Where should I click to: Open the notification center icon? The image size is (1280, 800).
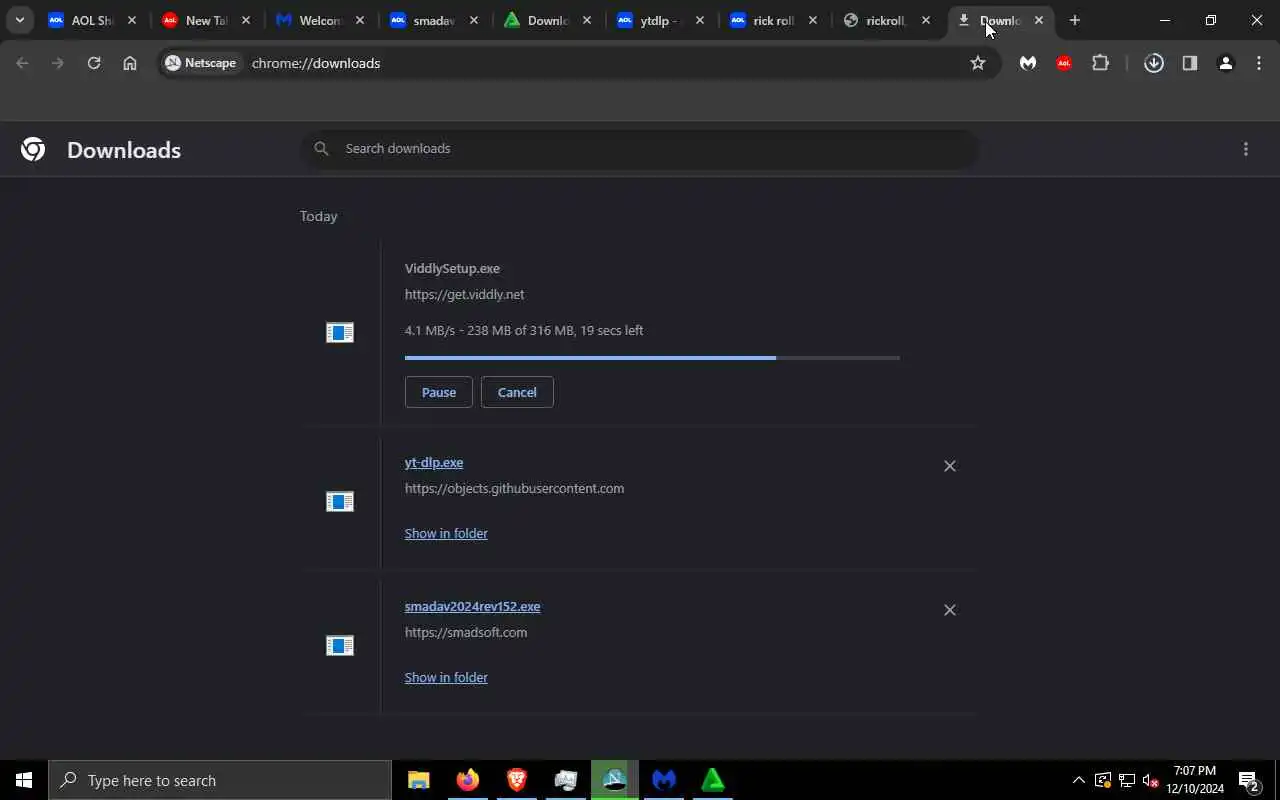click(x=1249, y=780)
